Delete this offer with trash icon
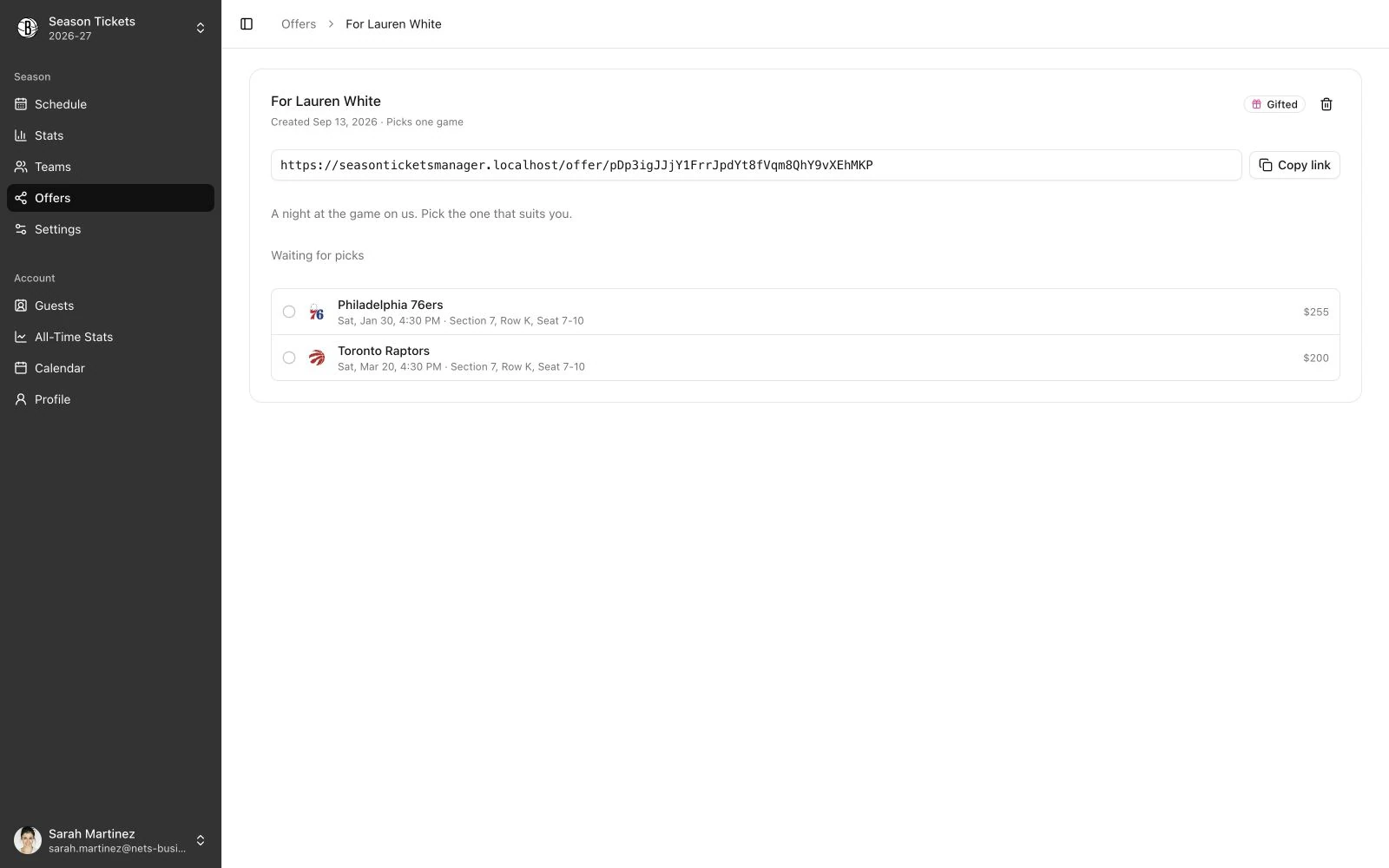Image resolution: width=1389 pixels, height=868 pixels. 1326,104
